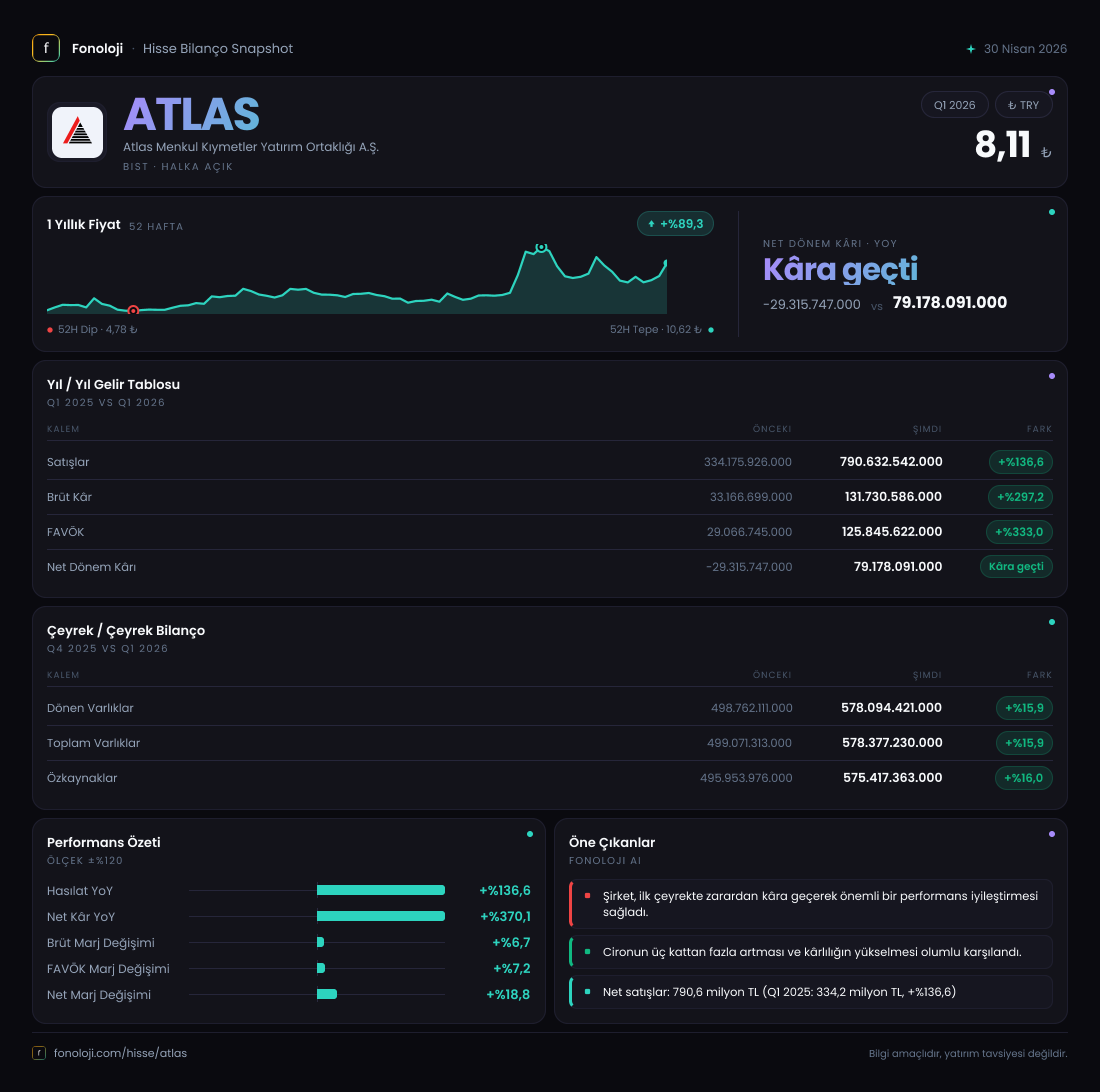Screen dimensions: 1100x1092
Task: Click the teal dot in Çeyrek Bilanço card corner
Action: pyautogui.click(x=1051, y=621)
